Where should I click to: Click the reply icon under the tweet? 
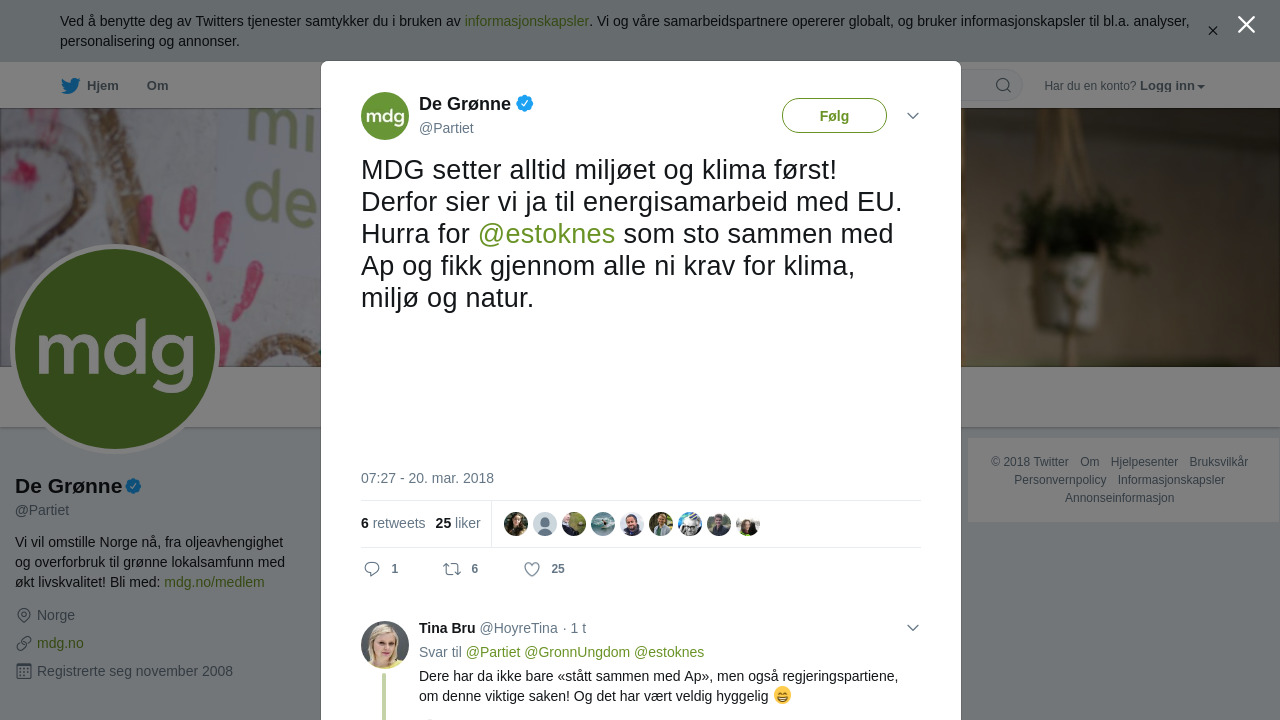[x=372, y=569]
